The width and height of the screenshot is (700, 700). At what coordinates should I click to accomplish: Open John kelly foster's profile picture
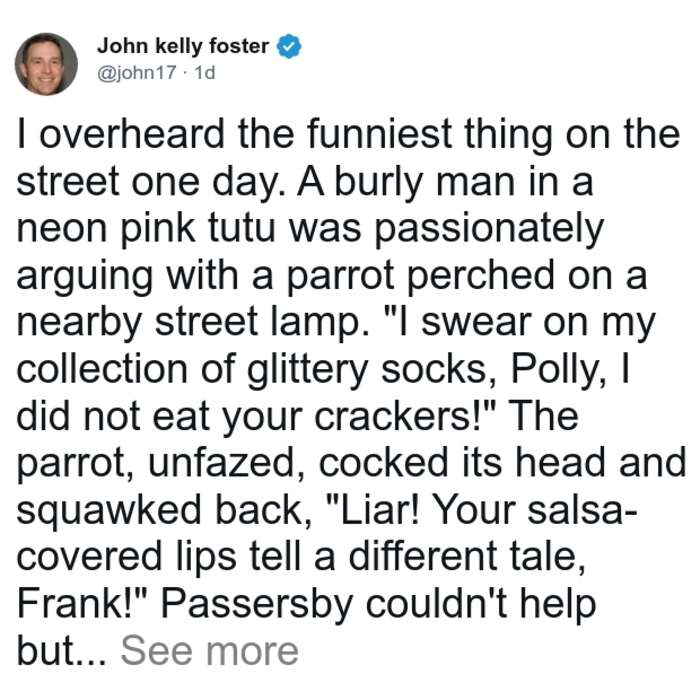click(x=46, y=64)
